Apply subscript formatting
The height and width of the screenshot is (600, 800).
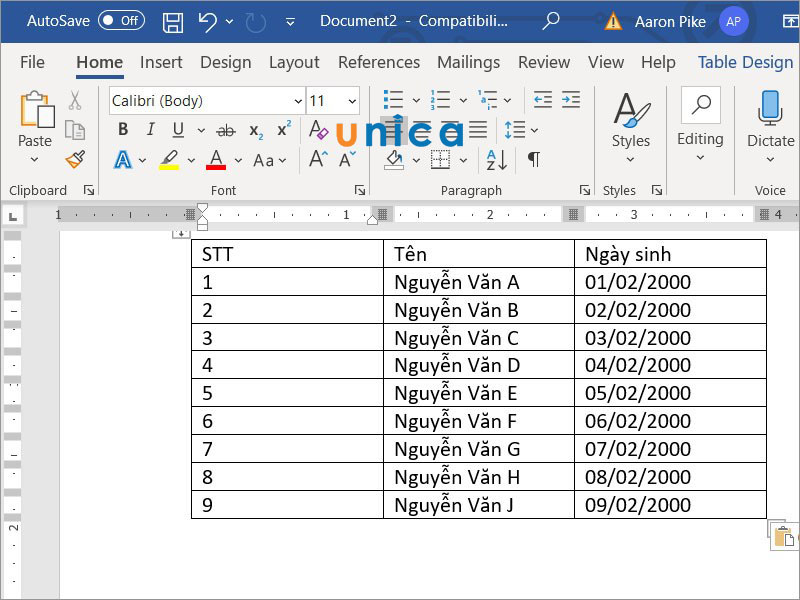[256, 131]
